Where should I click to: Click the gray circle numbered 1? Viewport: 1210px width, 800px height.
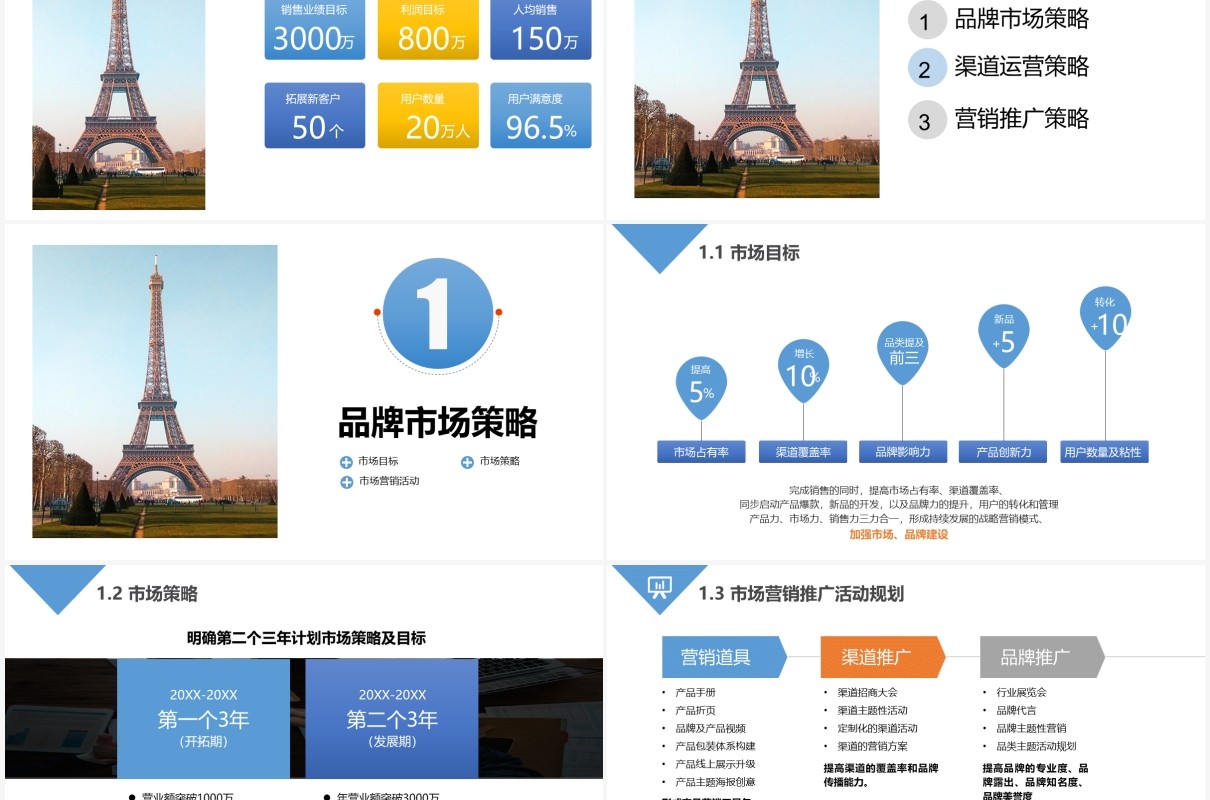pos(926,21)
